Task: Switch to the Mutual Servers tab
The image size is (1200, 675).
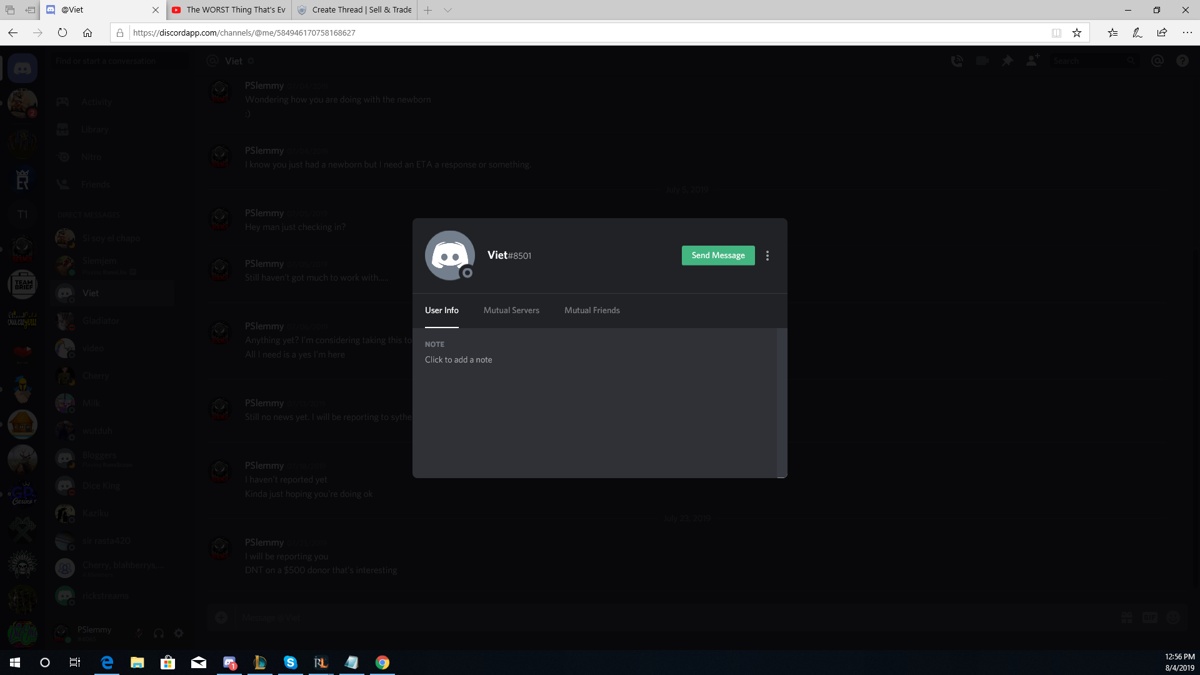Action: click(511, 310)
